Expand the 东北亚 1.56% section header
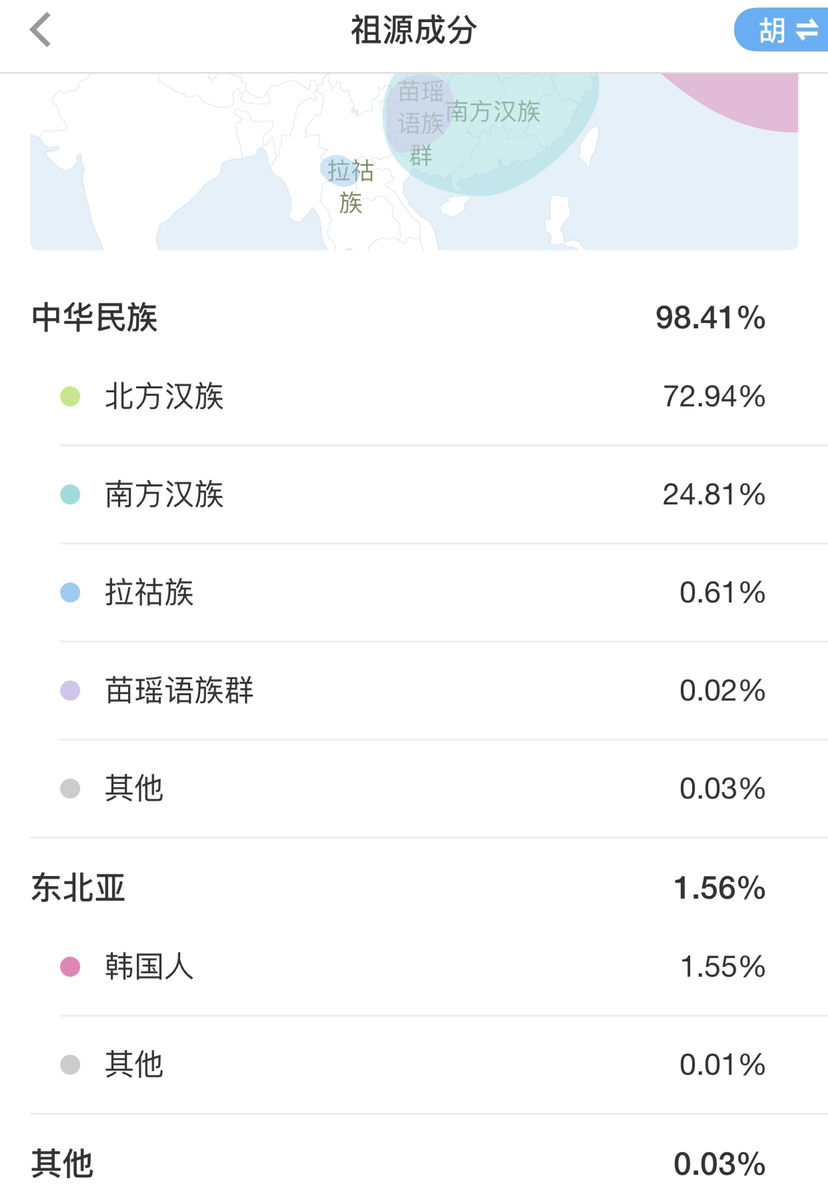The width and height of the screenshot is (828, 1198). [414, 888]
